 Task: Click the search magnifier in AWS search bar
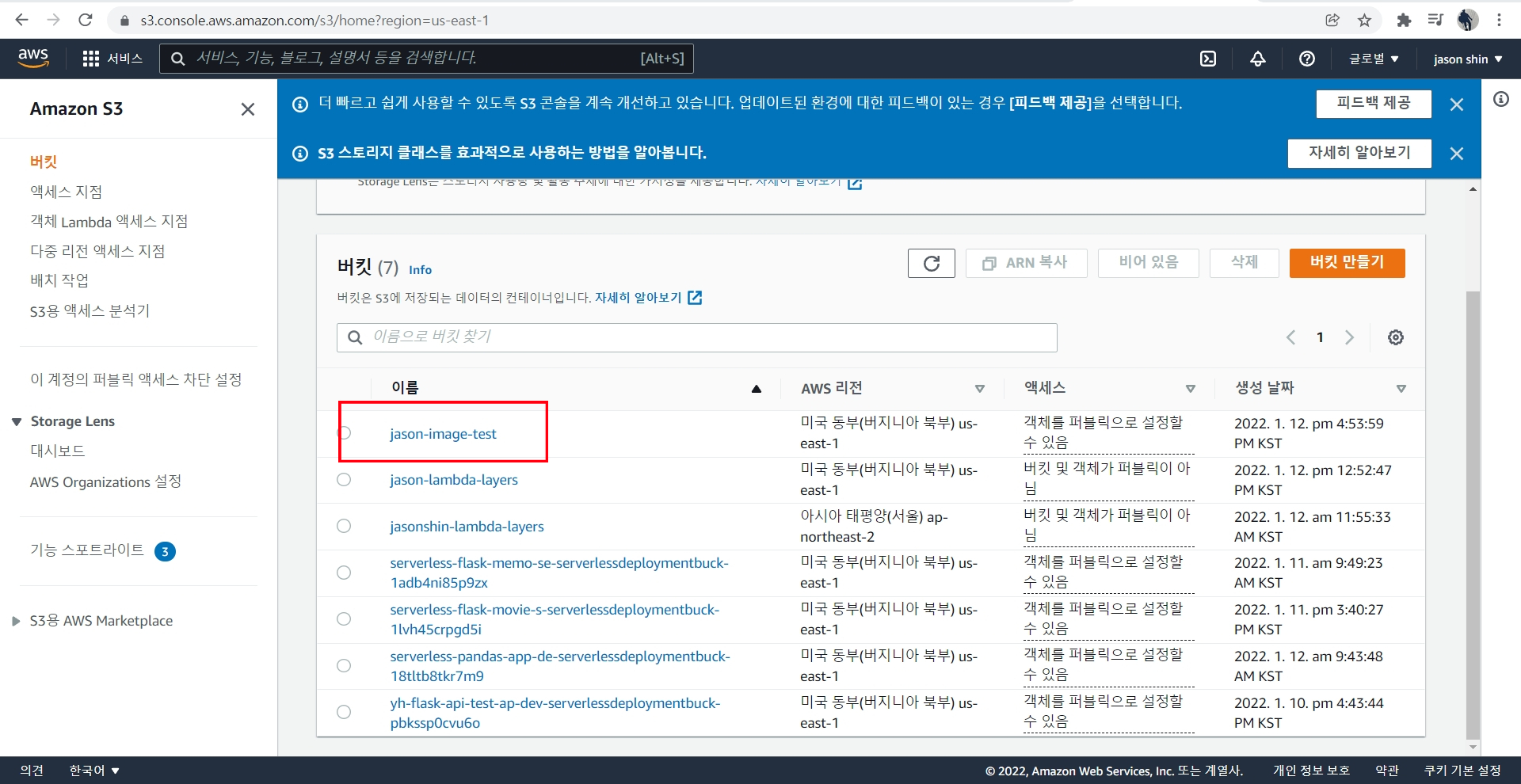178,59
